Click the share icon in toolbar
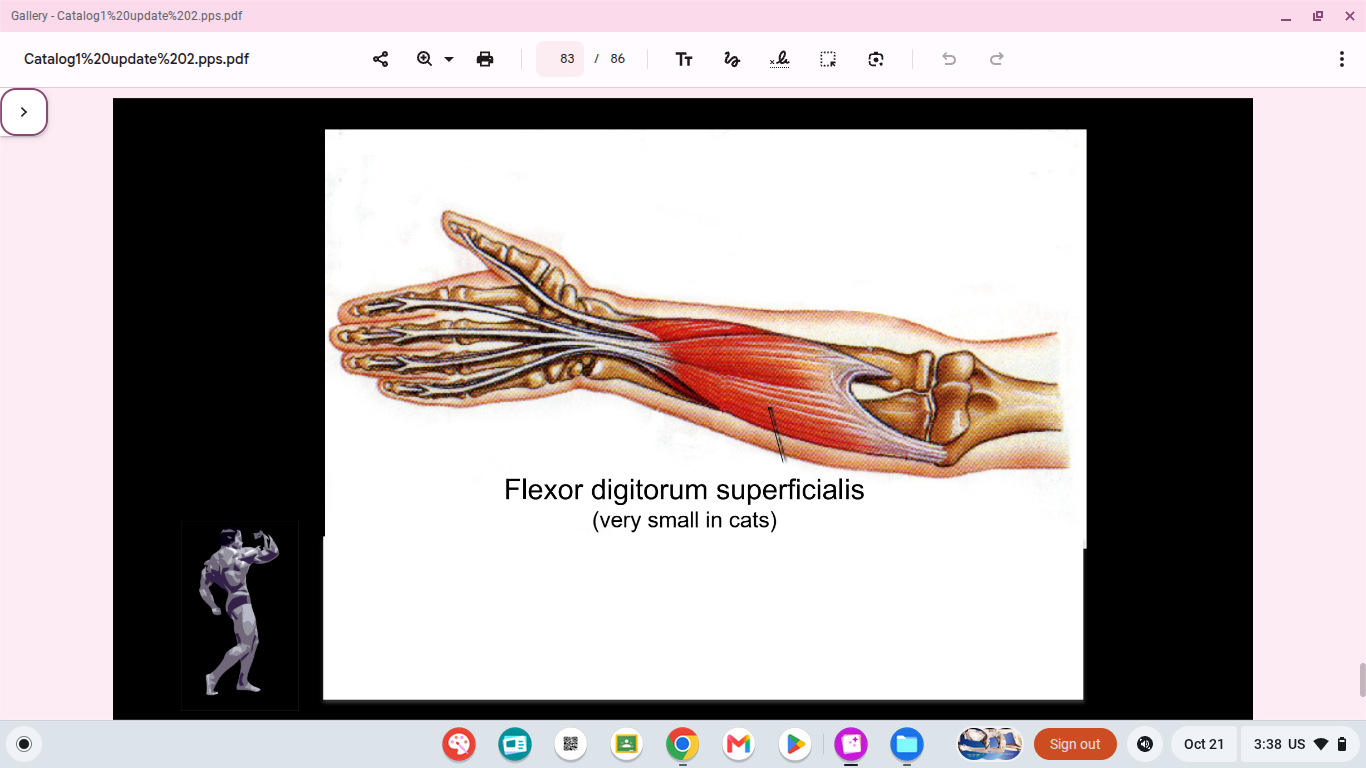The image size is (1366, 768). (x=380, y=59)
